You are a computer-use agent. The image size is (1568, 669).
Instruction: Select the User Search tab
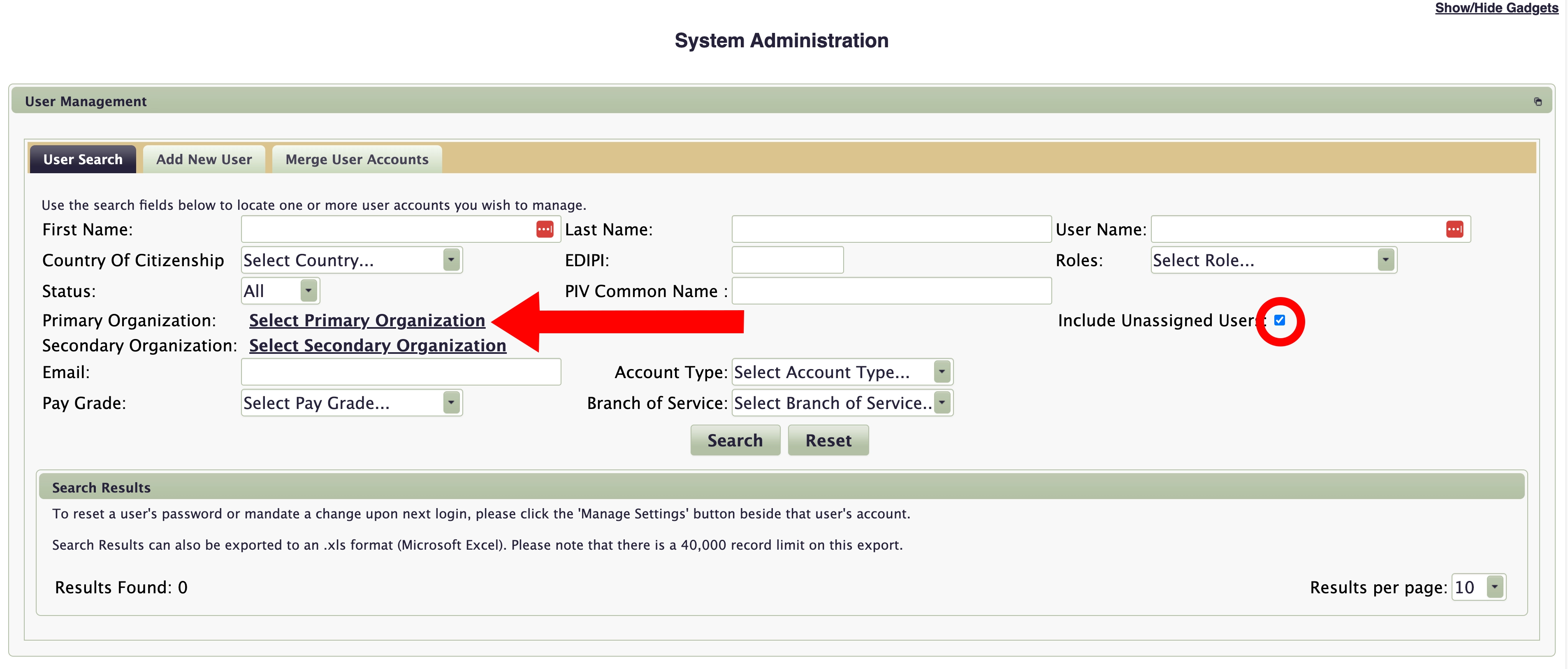point(83,160)
